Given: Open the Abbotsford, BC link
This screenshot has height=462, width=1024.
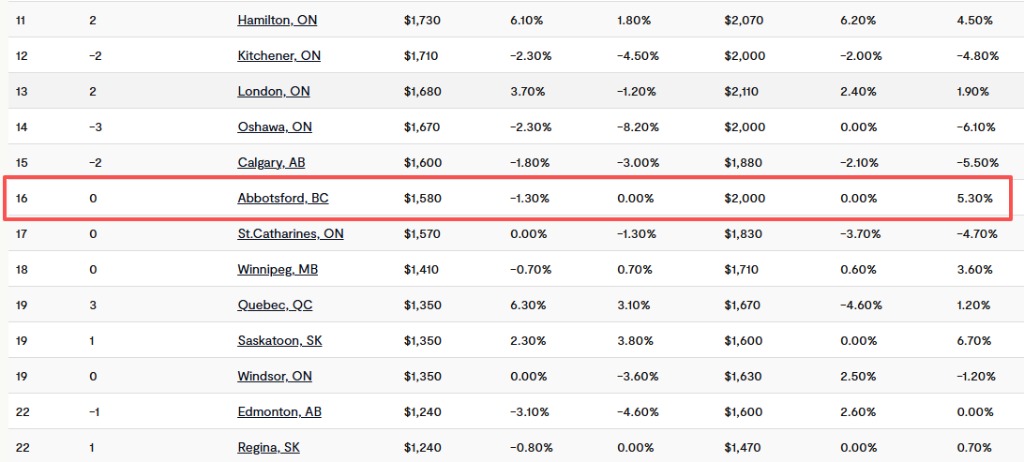Looking at the screenshot, I should pos(283,198).
